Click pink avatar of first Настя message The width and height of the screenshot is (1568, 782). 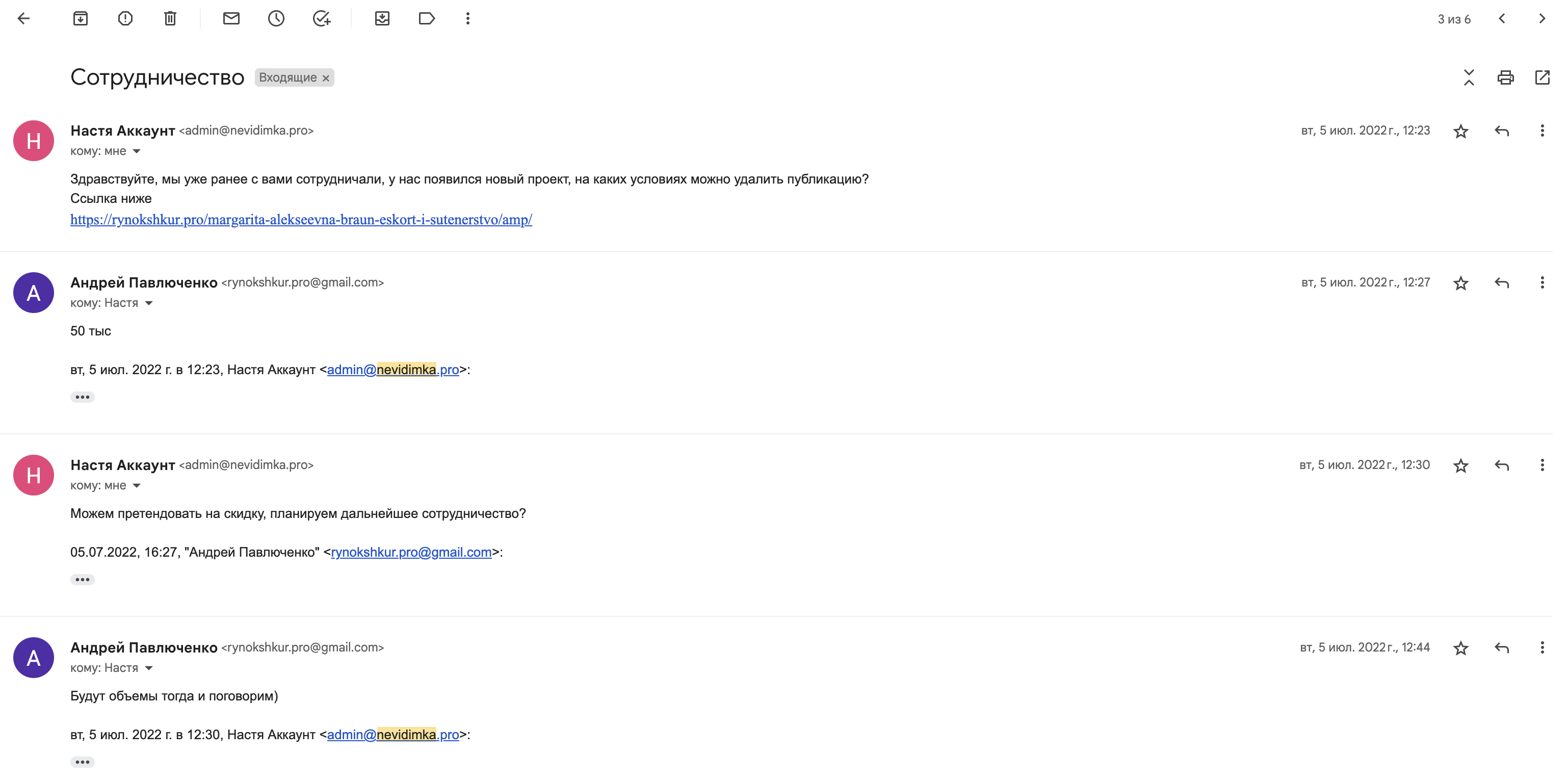[34, 141]
